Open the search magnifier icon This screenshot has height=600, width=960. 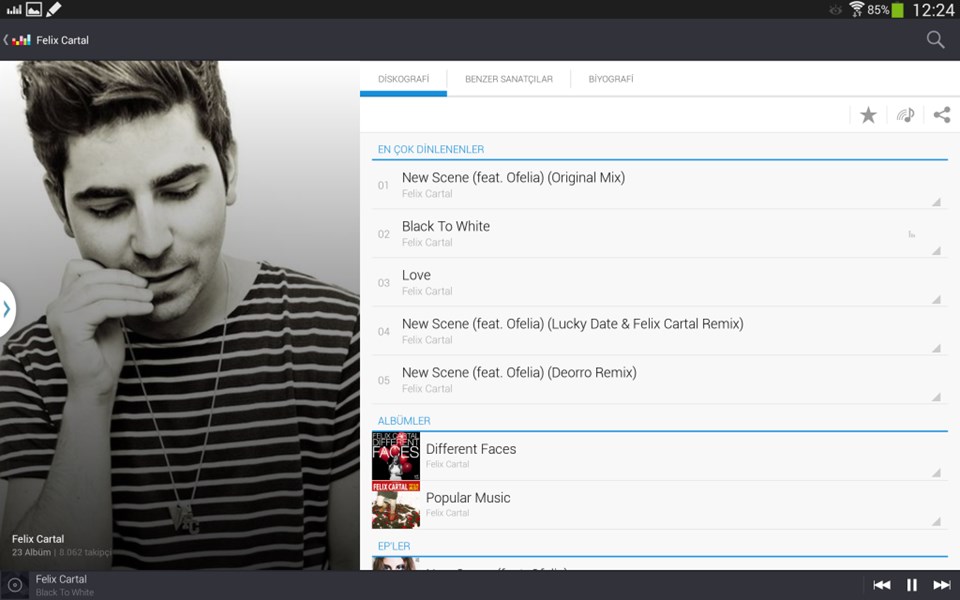(x=935, y=40)
